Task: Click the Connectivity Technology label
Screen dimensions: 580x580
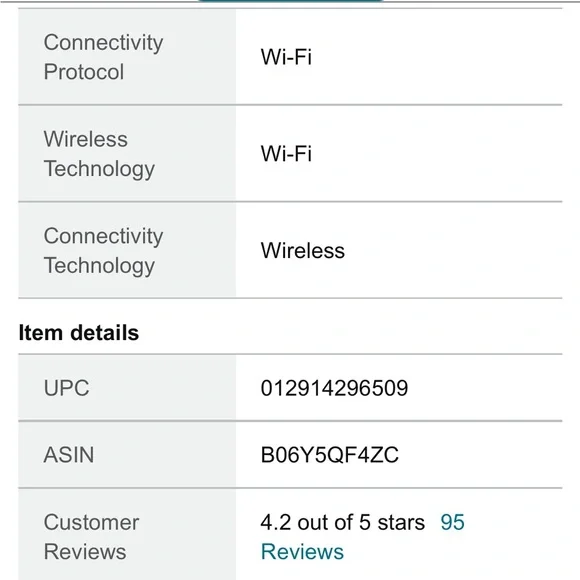Action: [x=103, y=250]
